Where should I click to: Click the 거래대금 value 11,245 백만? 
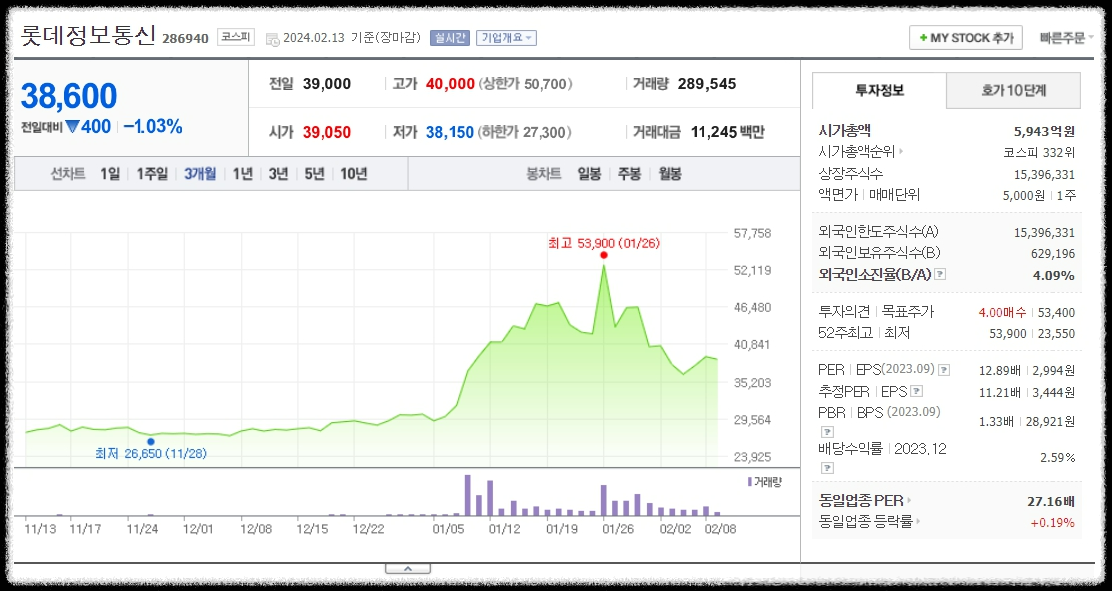pyautogui.click(x=728, y=132)
